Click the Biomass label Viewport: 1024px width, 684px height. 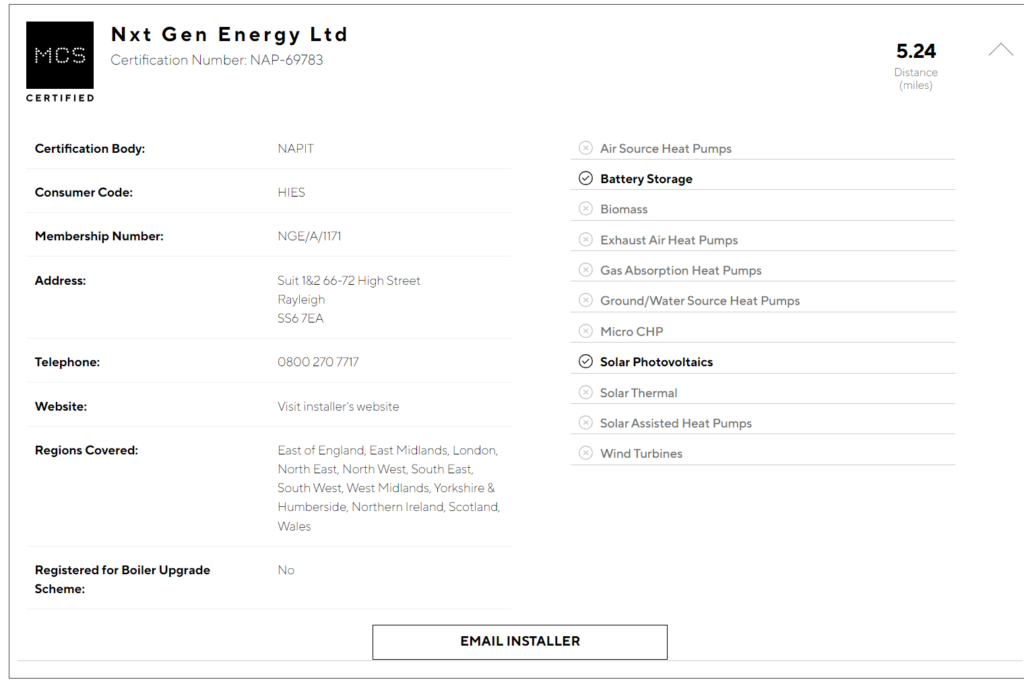pos(624,209)
